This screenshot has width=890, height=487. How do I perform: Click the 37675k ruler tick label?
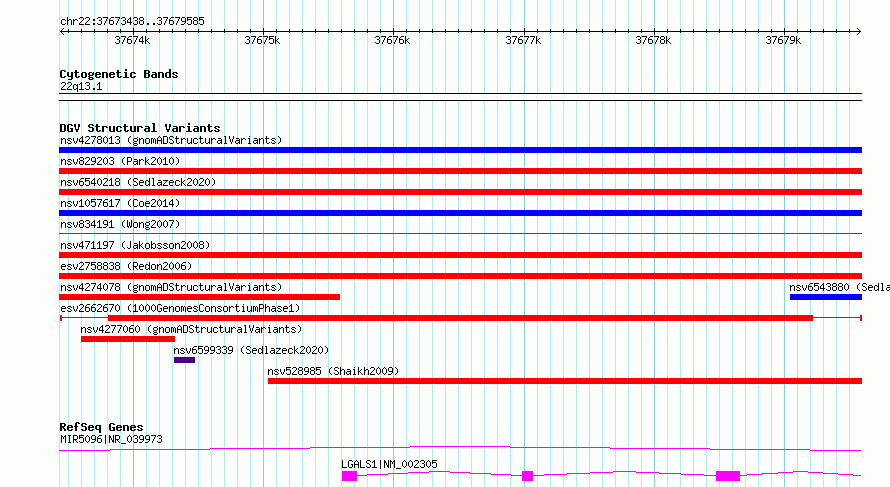pos(262,40)
